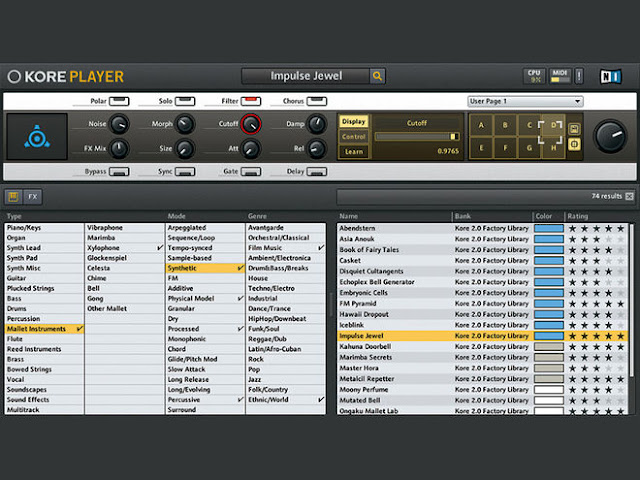Toggle the Sync switch
The height and width of the screenshot is (480, 640).
coord(185,172)
